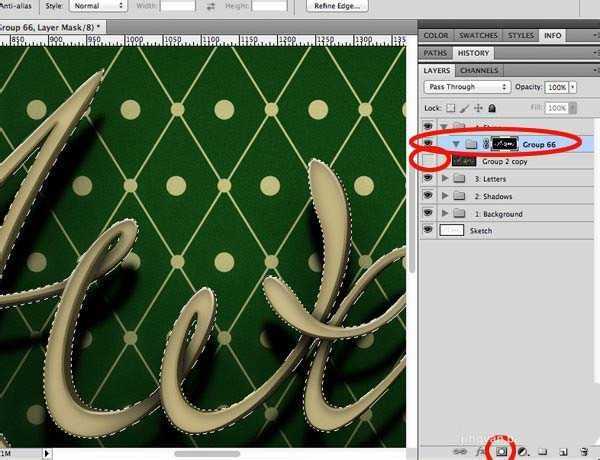Viewport: 600px width, 460px height.
Task: Open the Style Normal dropdown
Action: pyautogui.click(x=101, y=6)
